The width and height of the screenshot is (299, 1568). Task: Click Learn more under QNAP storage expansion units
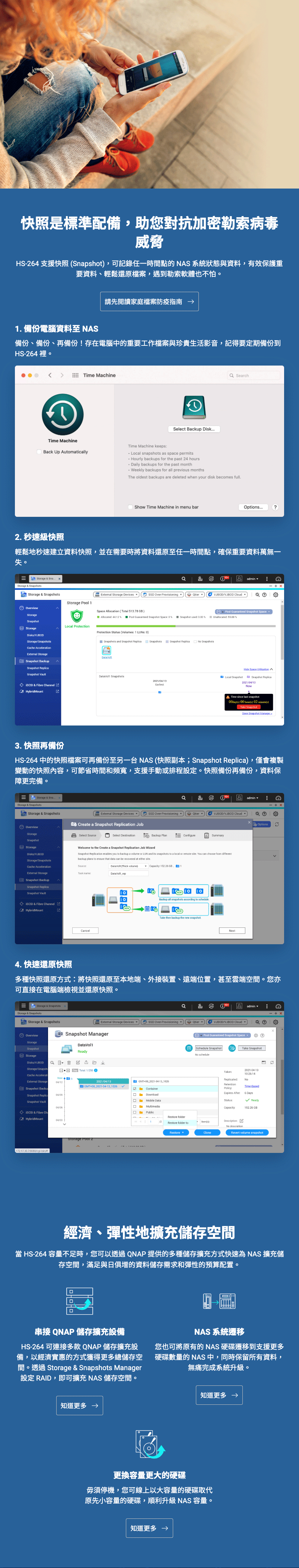tap(80, 1406)
